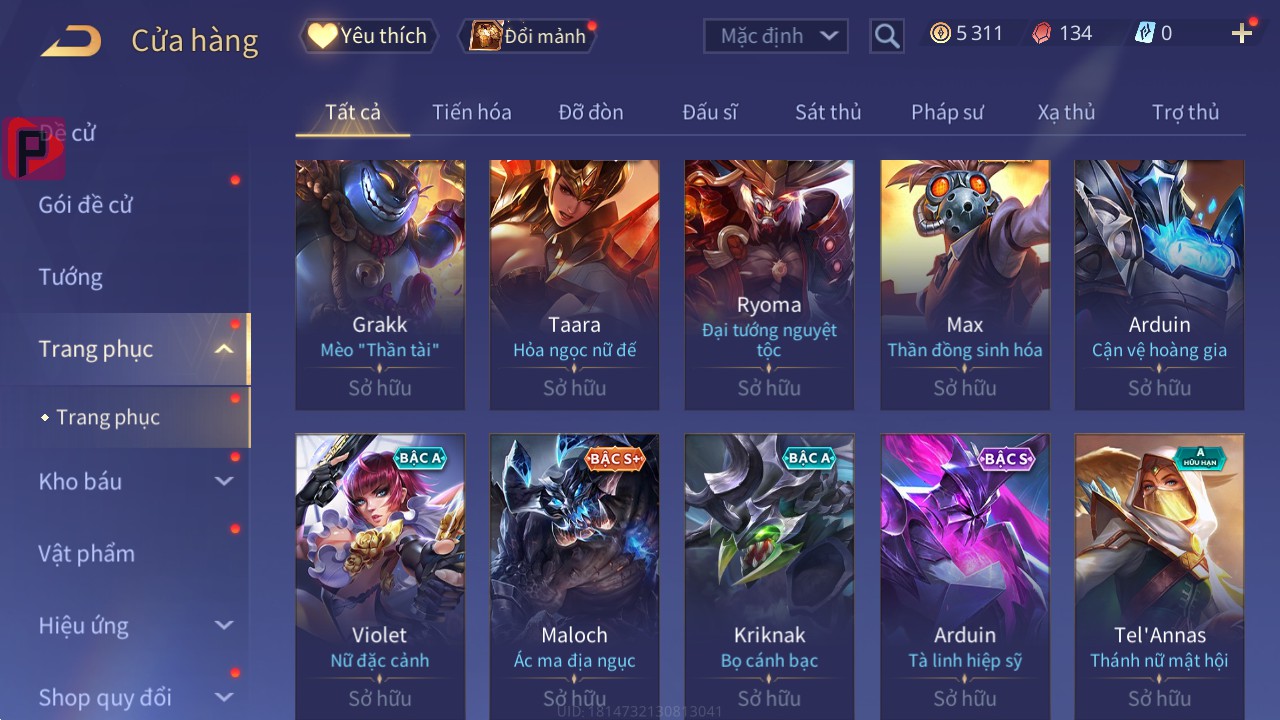Select the Tiến hóa tab

point(472,112)
